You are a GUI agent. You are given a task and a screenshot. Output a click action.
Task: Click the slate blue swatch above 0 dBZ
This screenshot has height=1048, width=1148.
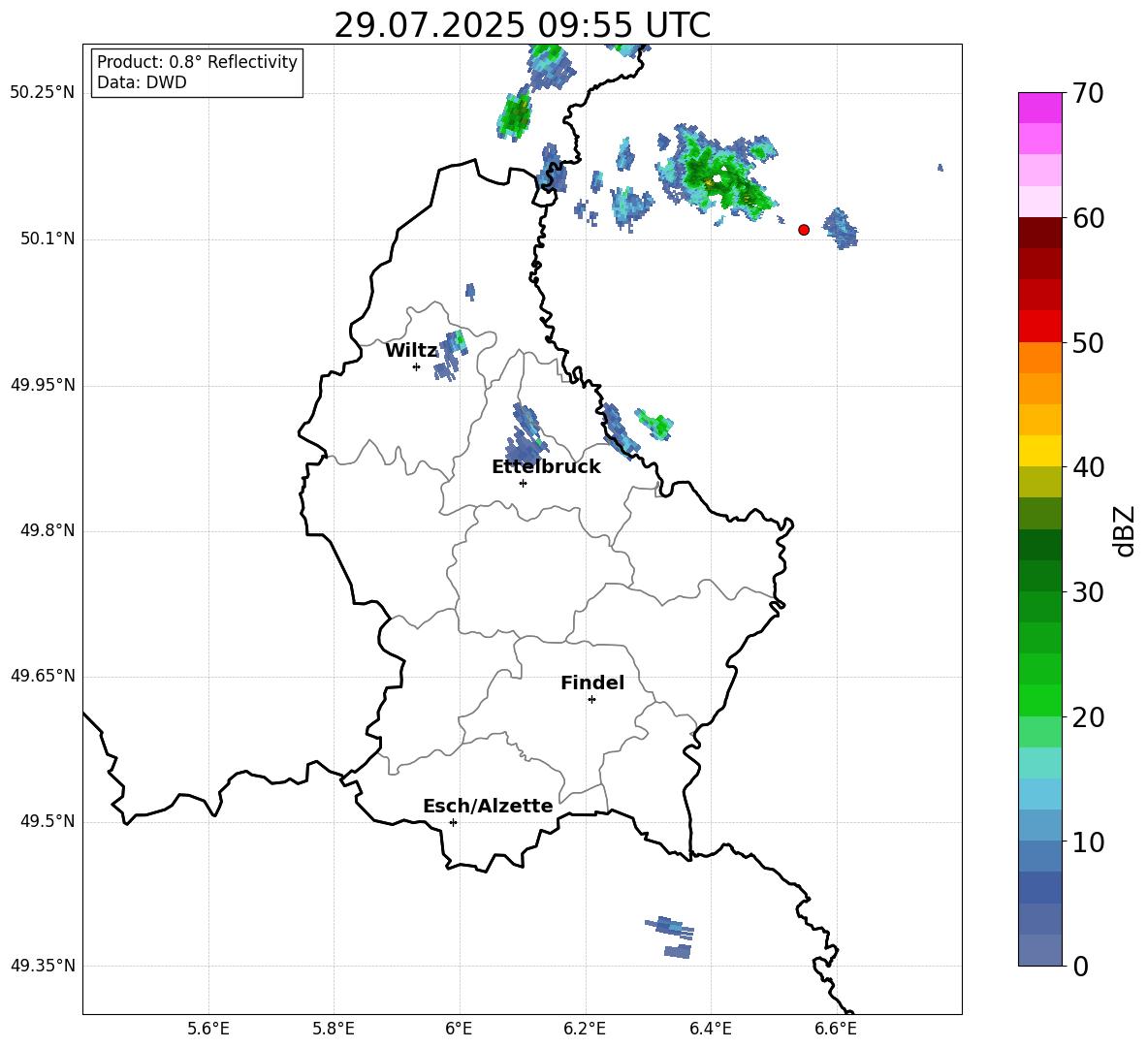pos(1040,950)
